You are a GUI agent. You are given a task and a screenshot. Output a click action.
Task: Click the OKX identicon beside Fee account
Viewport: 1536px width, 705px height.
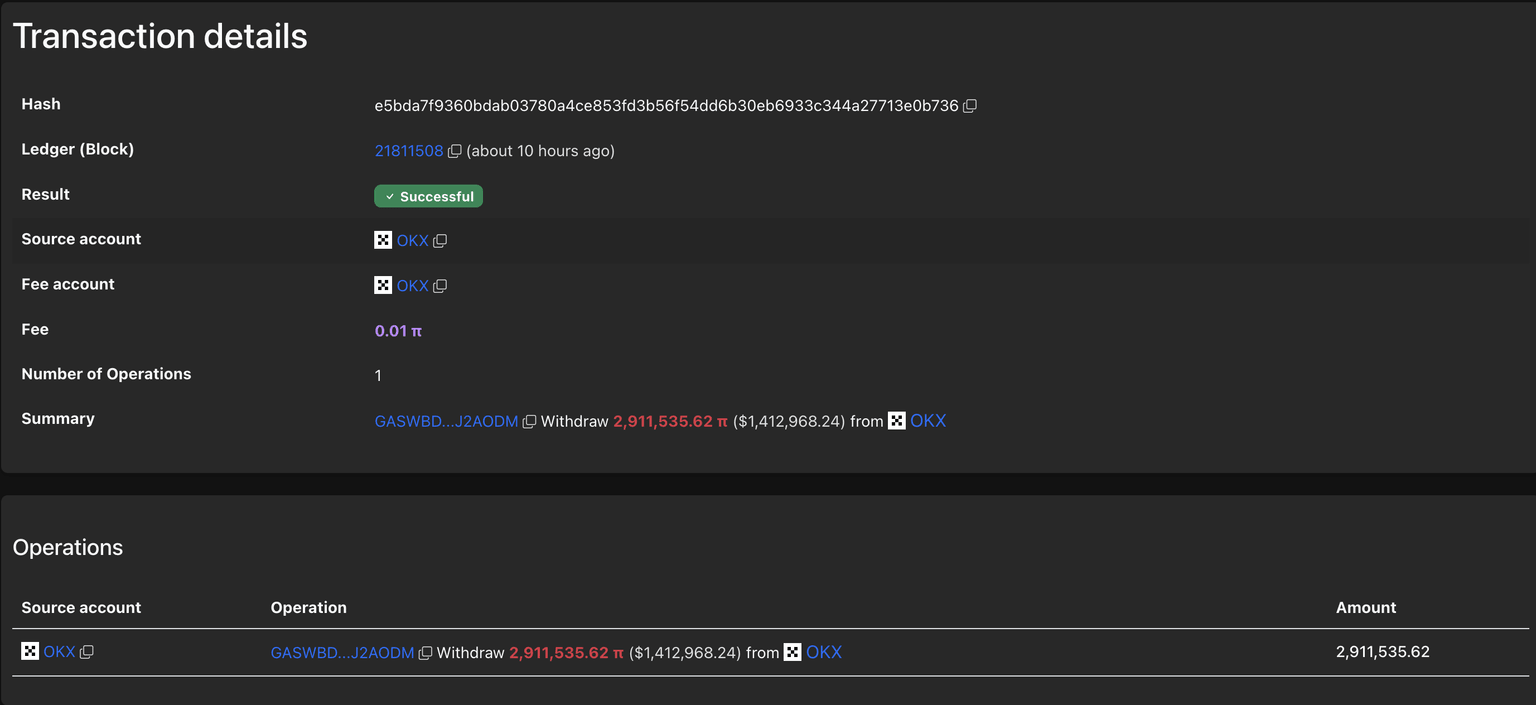tap(383, 285)
